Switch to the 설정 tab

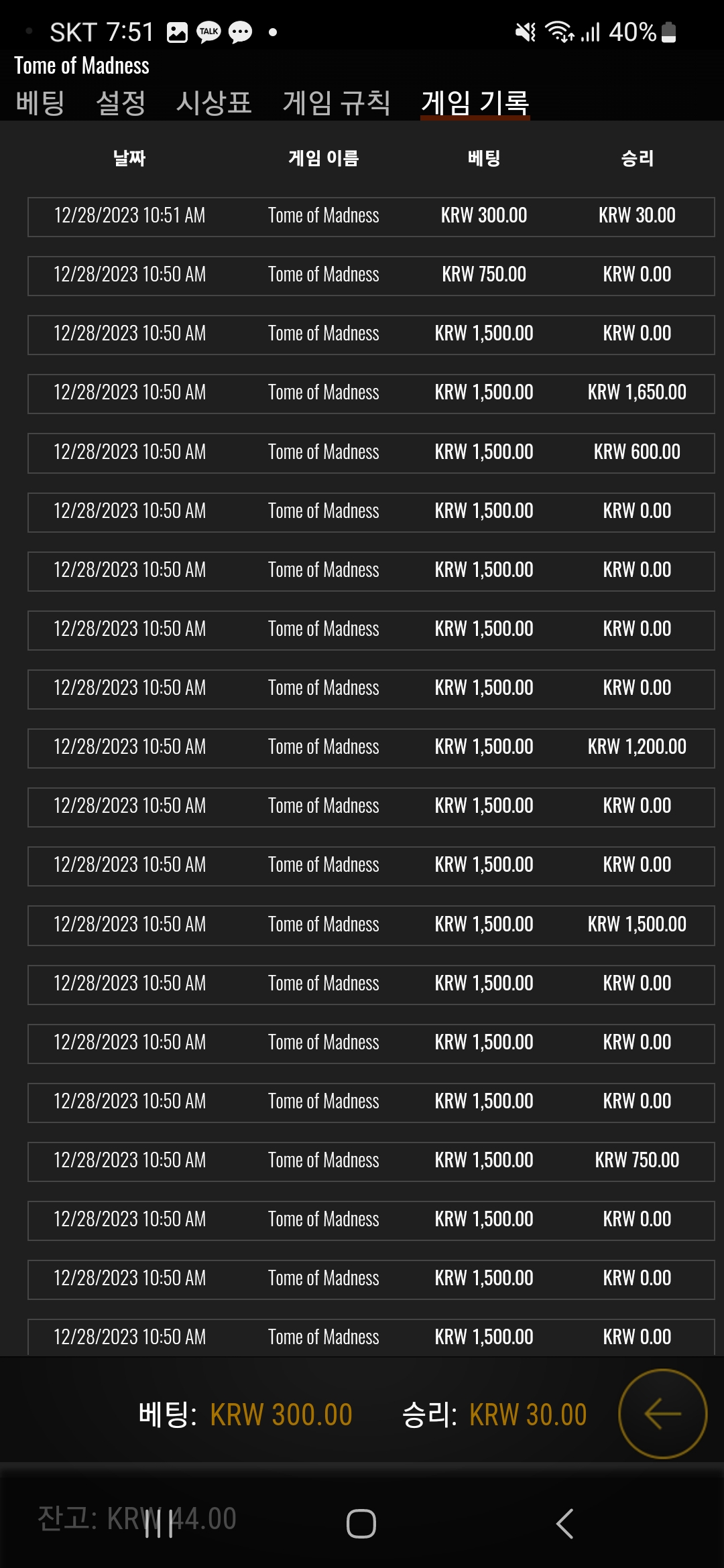[121, 103]
